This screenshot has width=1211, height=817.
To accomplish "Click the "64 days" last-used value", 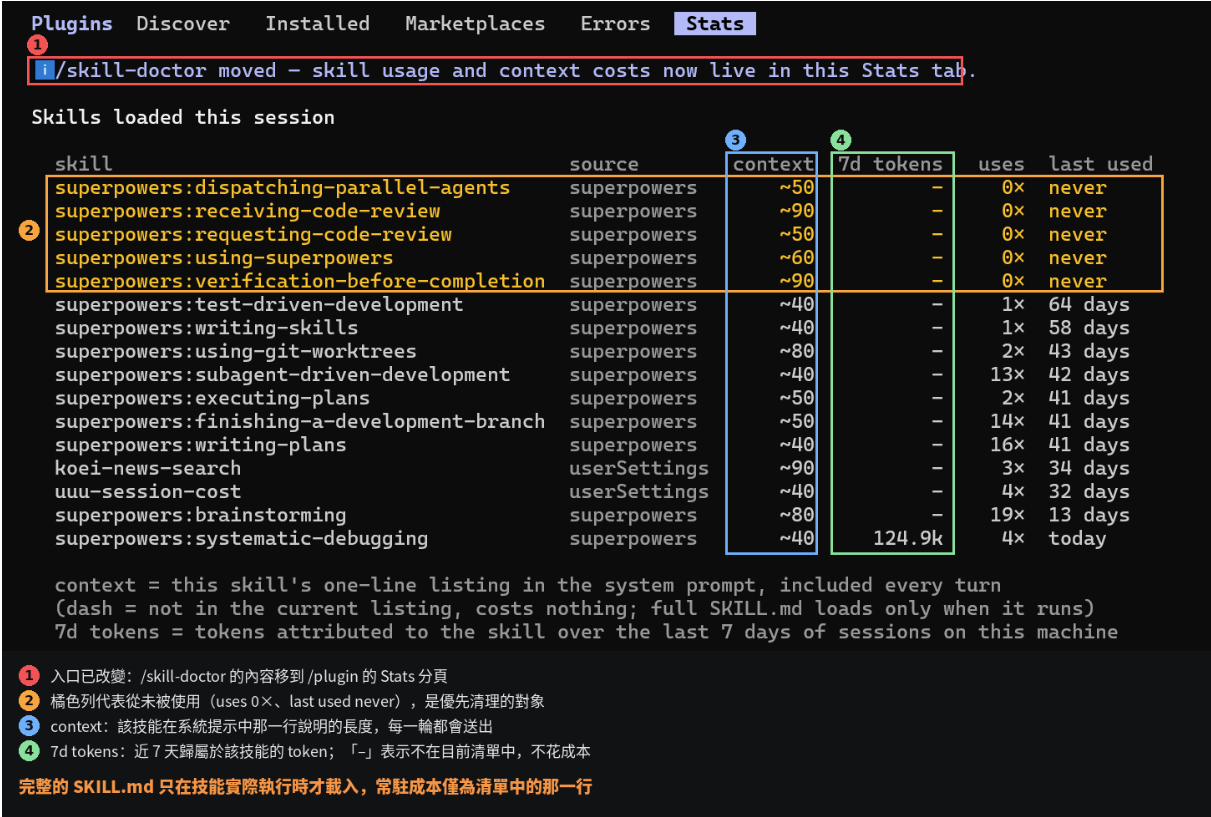I will point(1089,305).
